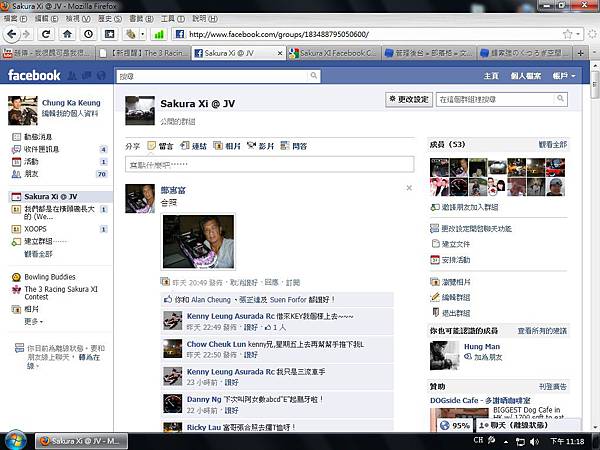Viewport: 600px width, 450px height.
Task: Click the change settings button beside group search
Action: [x=409, y=99]
